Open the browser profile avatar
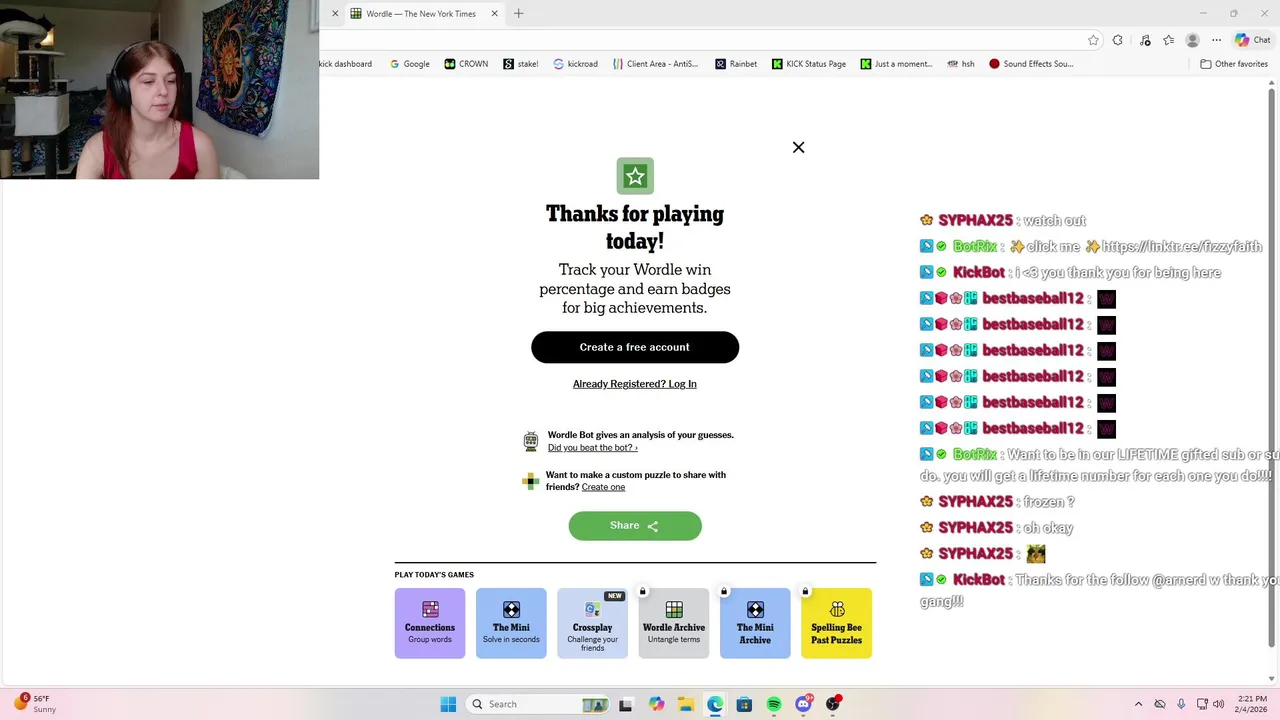1280x720 pixels. [1192, 40]
